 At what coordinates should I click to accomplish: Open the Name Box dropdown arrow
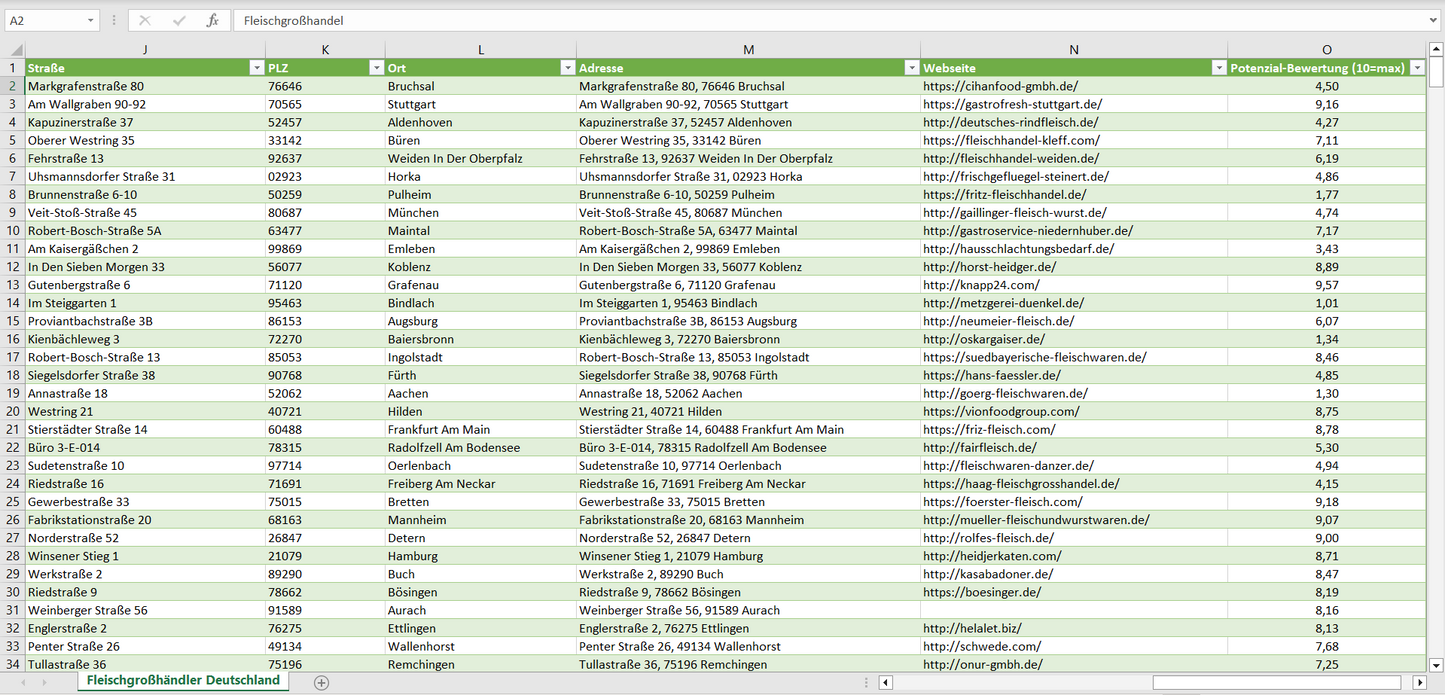91,20
